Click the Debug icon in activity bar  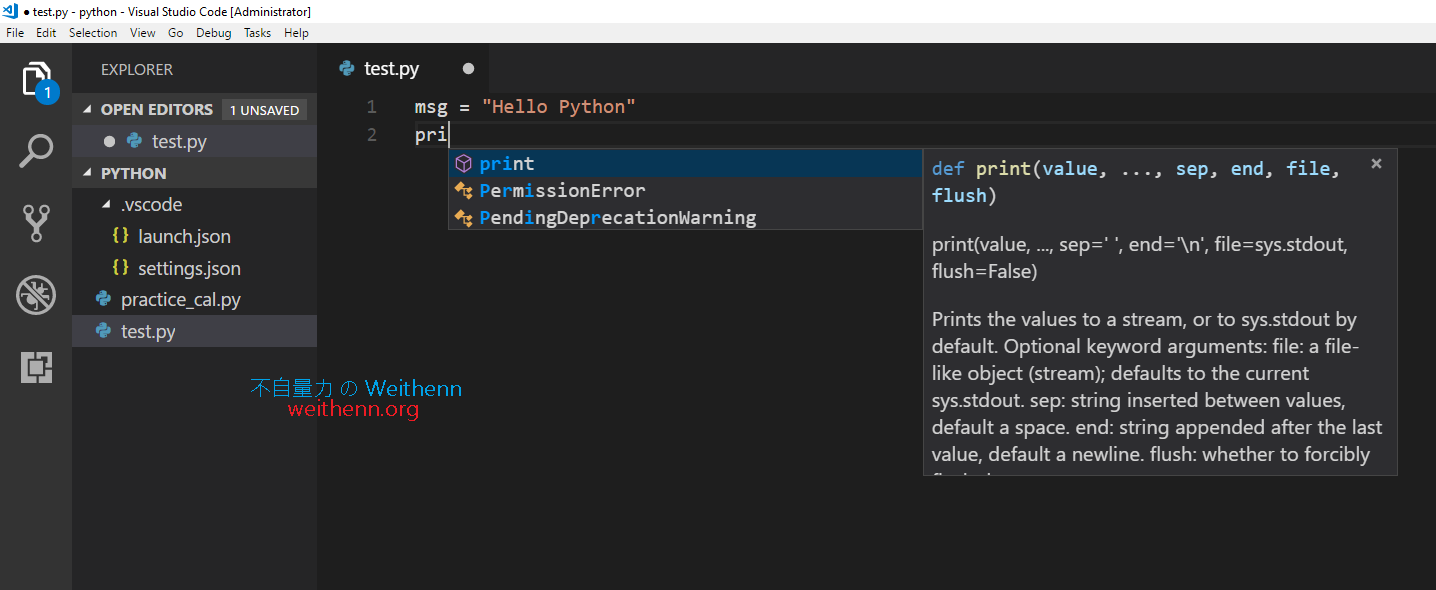[36, 295]
